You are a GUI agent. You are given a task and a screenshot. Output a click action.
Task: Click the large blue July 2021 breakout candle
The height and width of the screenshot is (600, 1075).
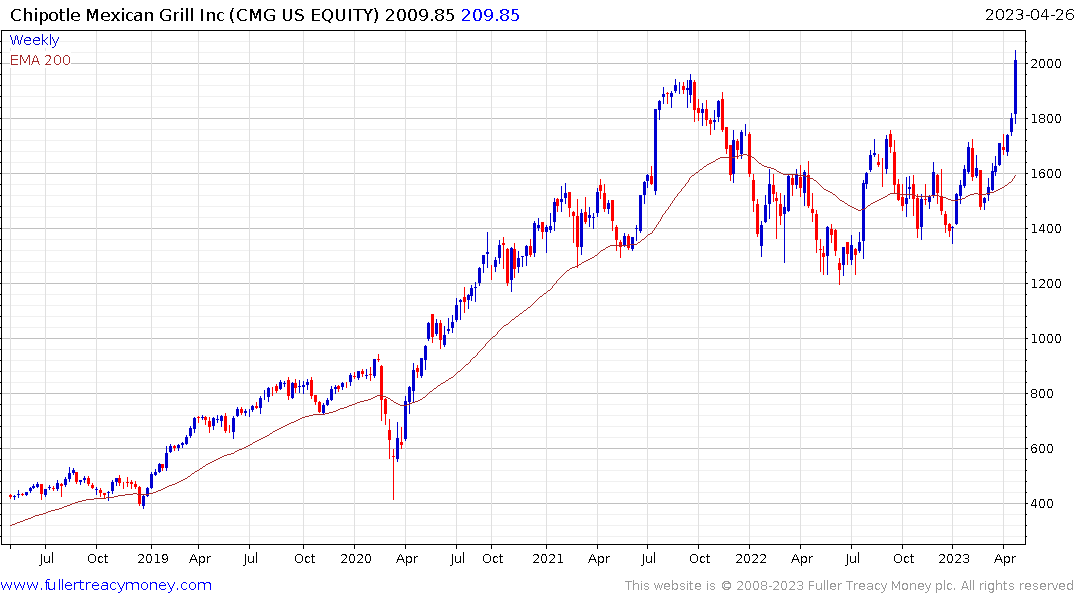(655, 149)
